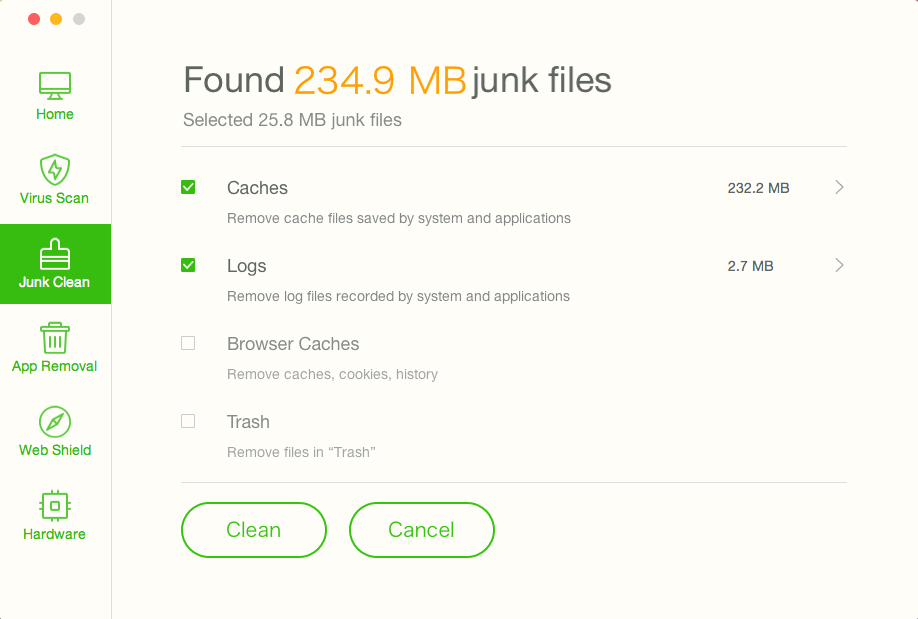Open the Virus Scan shield icon
Viewport: 918px width, 619px height.
(x=55, y=169)
